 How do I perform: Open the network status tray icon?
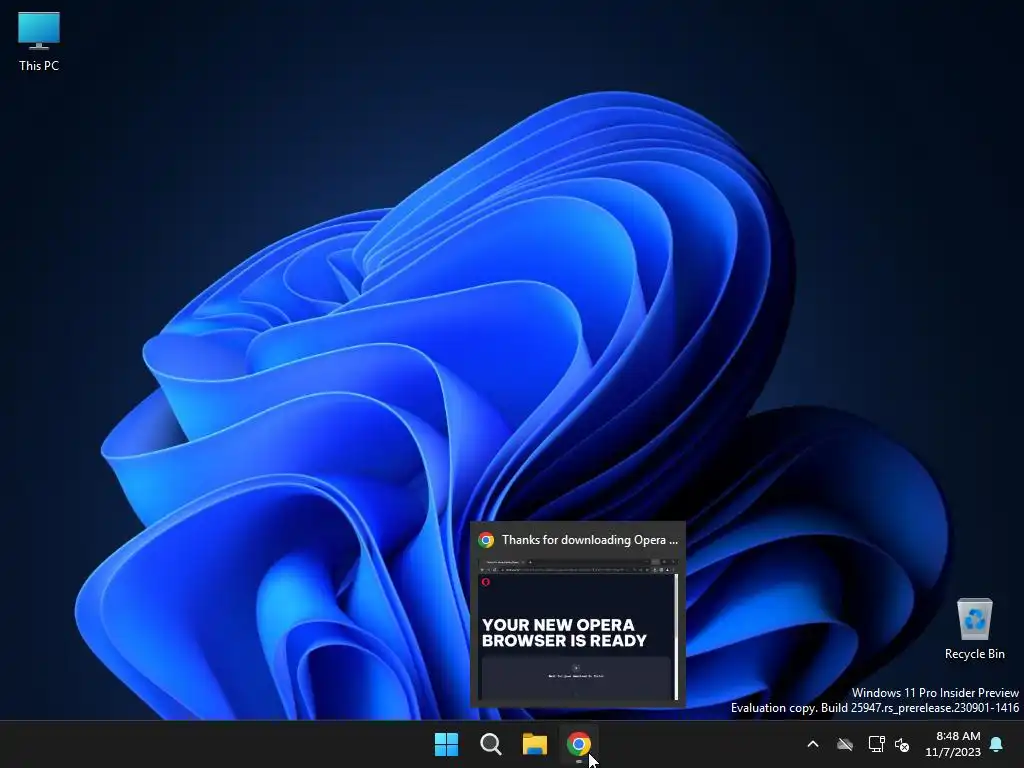point(876,744)
